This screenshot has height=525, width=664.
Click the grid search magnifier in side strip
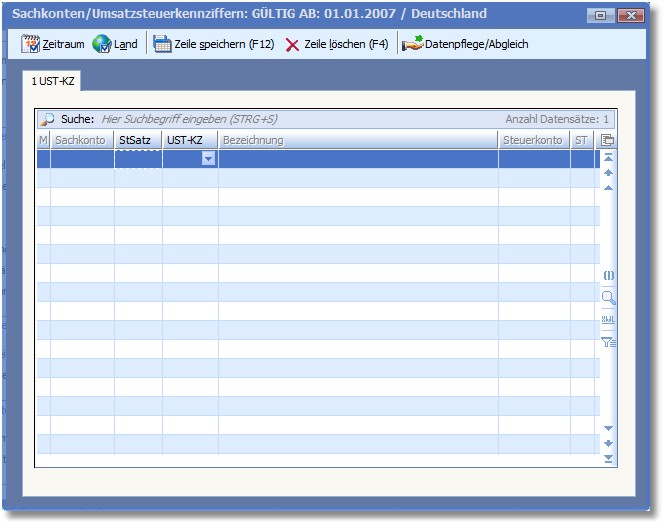(x=608, y=297)
